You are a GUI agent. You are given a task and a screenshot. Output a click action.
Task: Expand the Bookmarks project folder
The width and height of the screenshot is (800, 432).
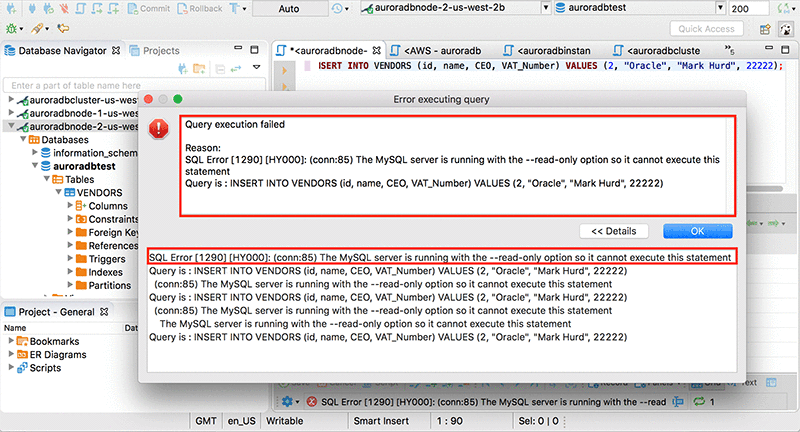click(x=11, y=341)
